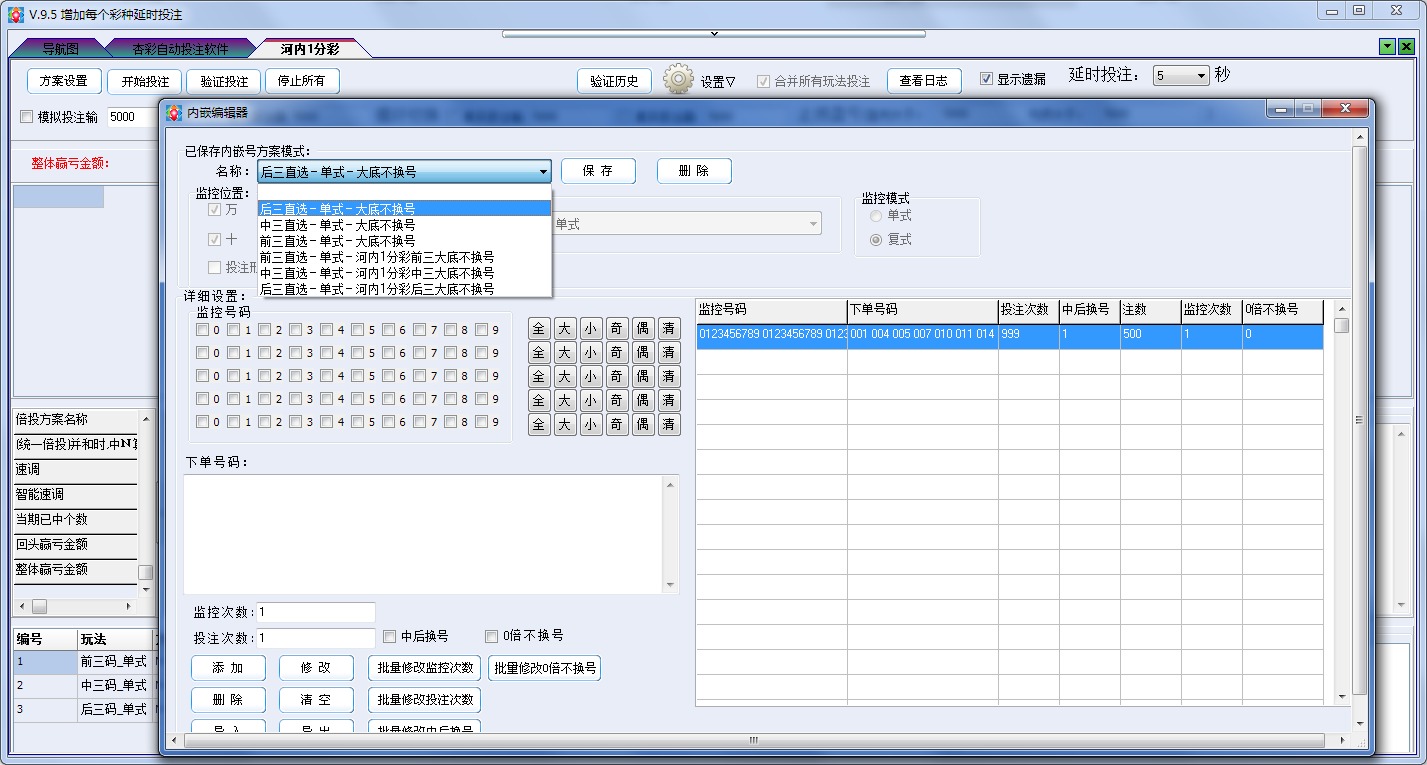Viewport: 1427px width, 765px height.
Task: Click the gear settings icon
Action: (678, 80)
